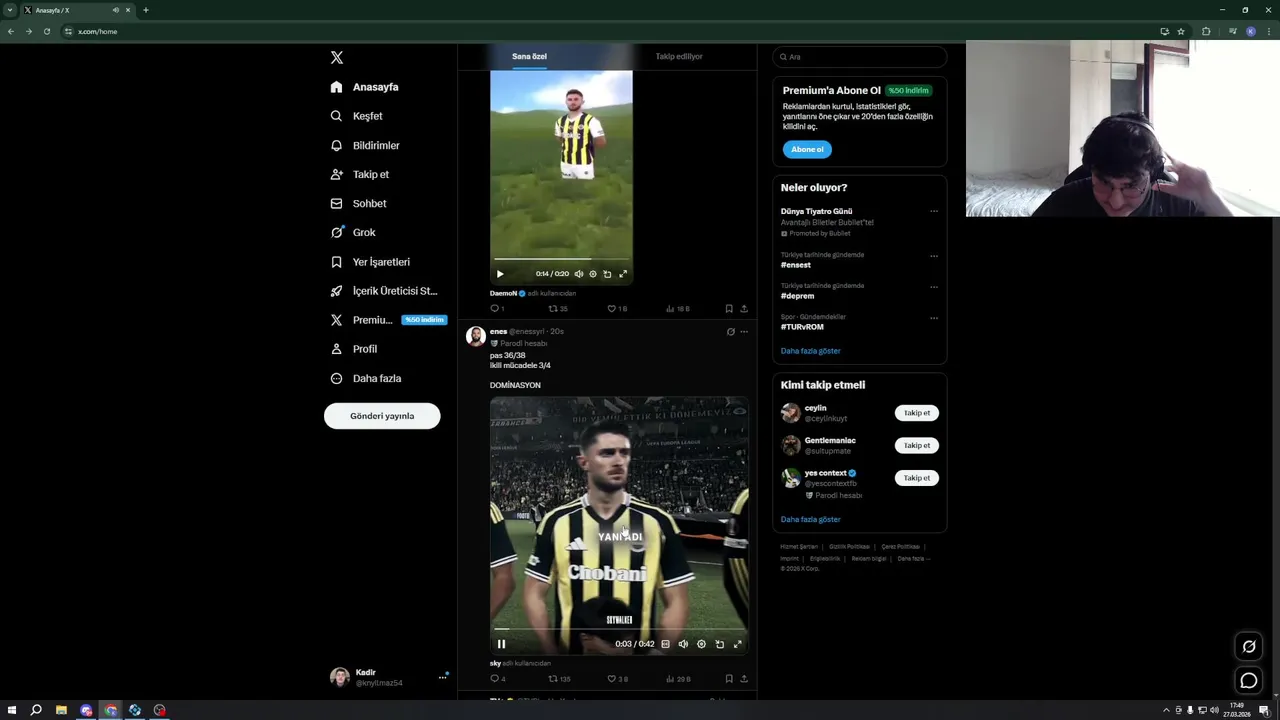Open Keşfet in the sidebar
This screenshot has height=720, width=1280.
point(357,116)
